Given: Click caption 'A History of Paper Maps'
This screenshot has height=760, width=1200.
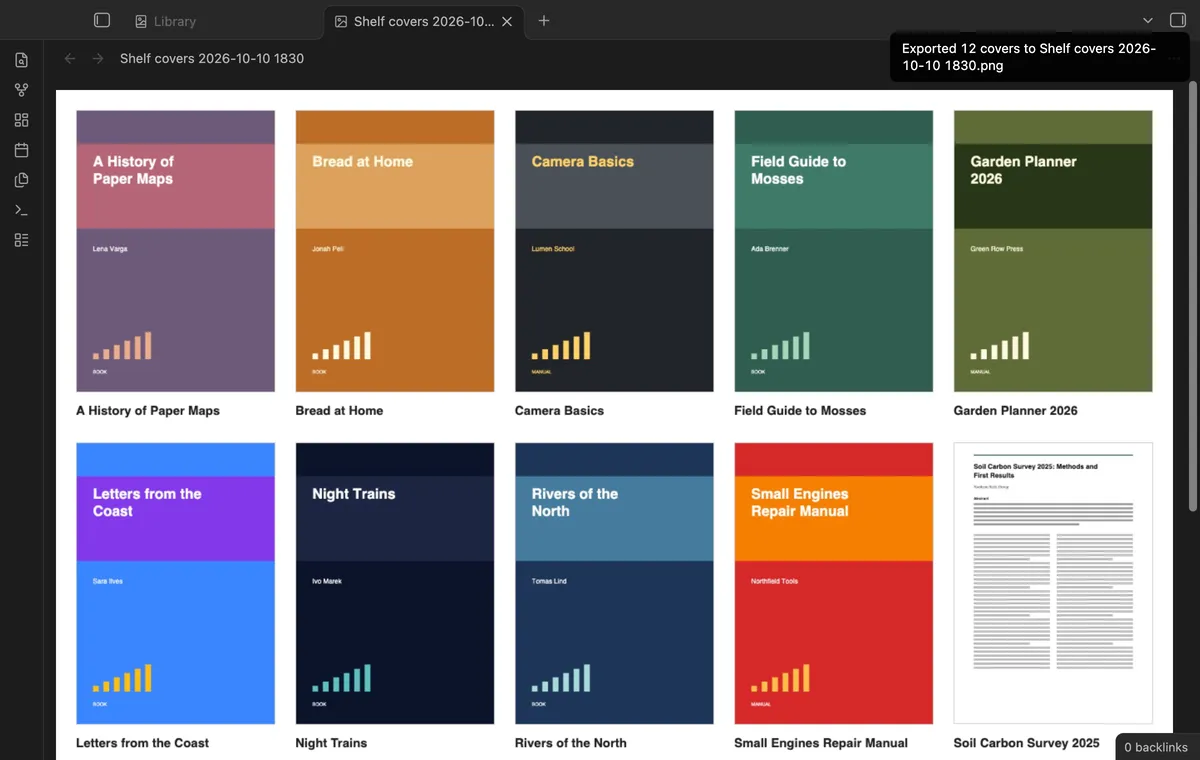Looking at the screenshot, I should pos(148,411).
